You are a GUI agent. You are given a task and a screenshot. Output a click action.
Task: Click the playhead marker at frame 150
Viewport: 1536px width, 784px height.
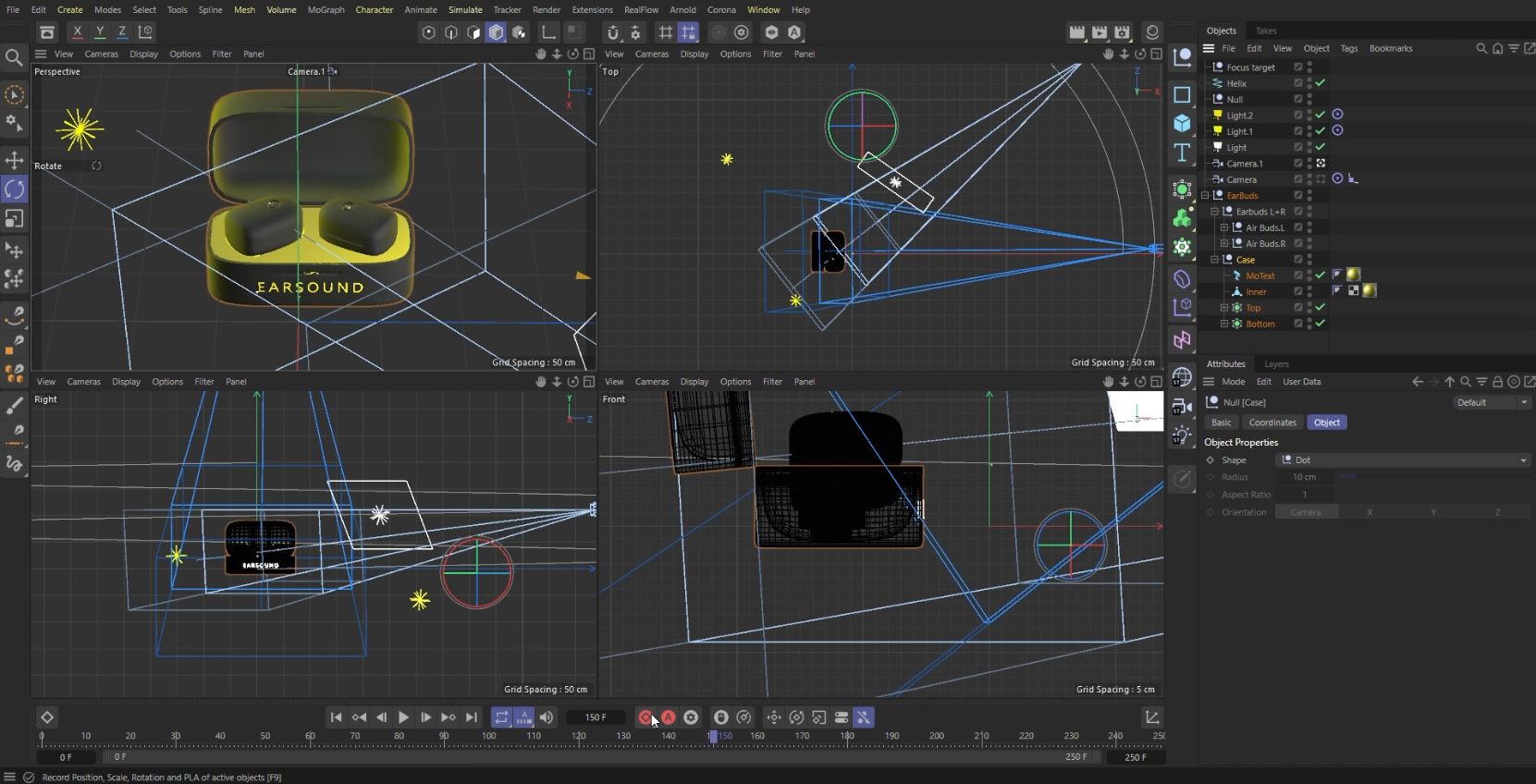click(713, 737)
